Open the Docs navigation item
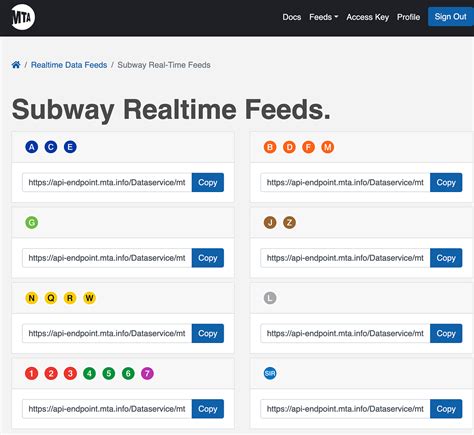 pyautogui.click(x=292, y=17)
